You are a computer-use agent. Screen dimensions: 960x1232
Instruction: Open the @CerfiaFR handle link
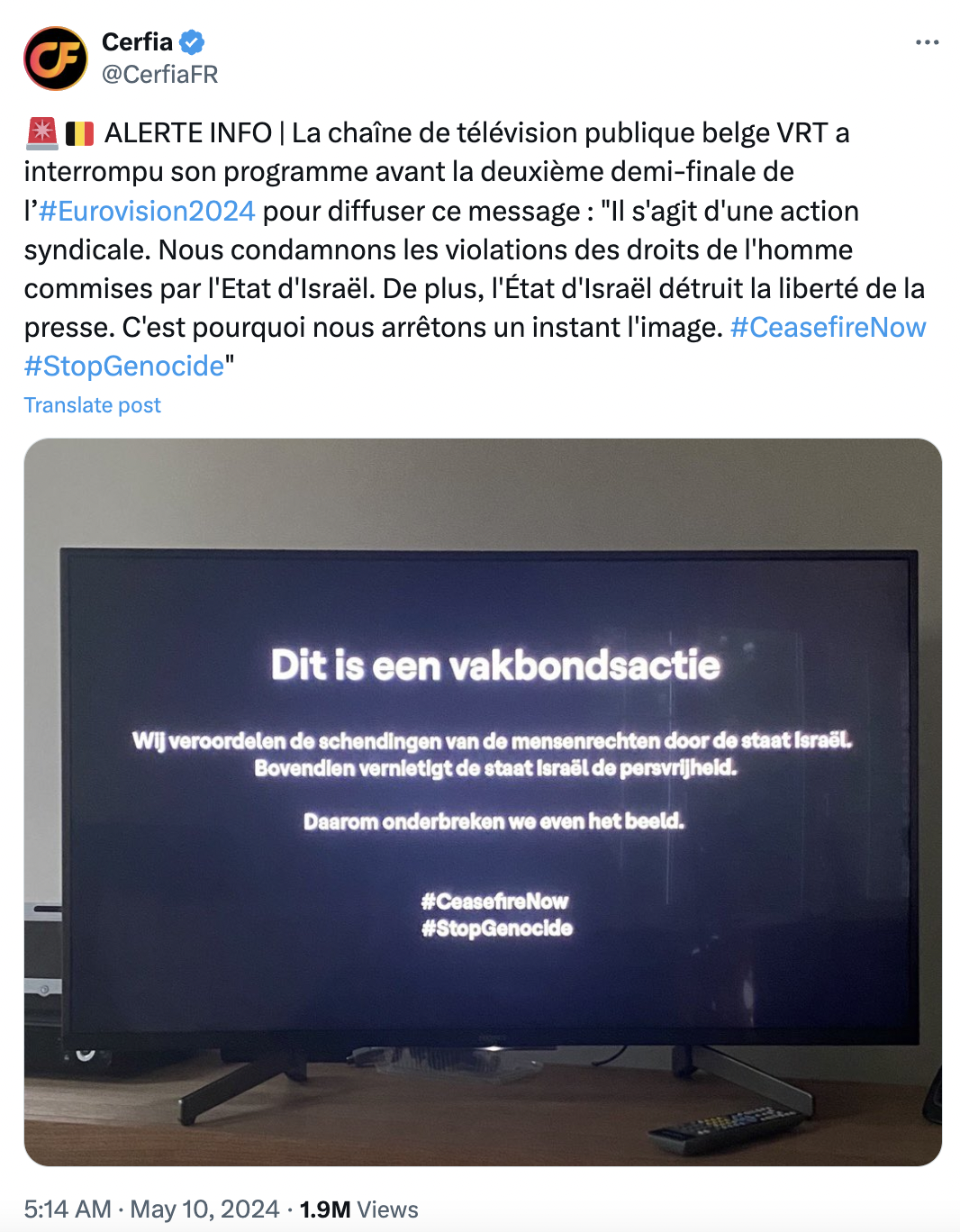160,75
